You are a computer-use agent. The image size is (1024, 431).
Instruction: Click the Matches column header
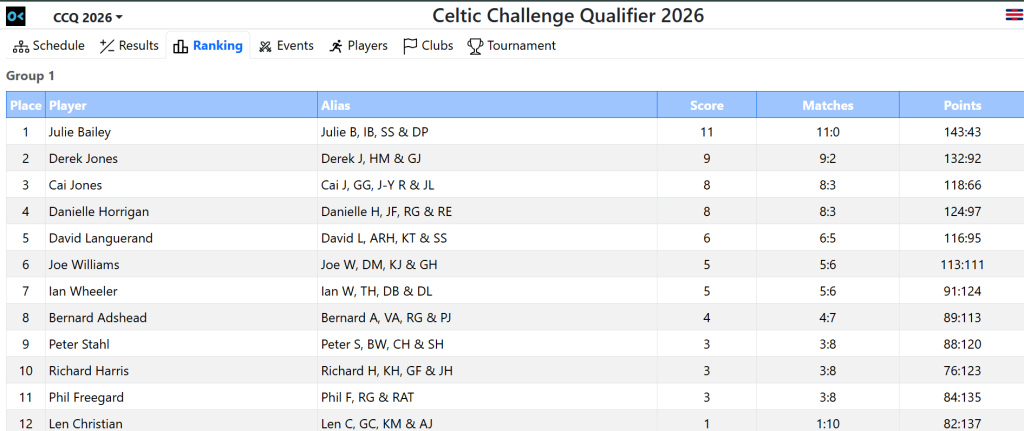pyautogui.click(x=827, y=105)
